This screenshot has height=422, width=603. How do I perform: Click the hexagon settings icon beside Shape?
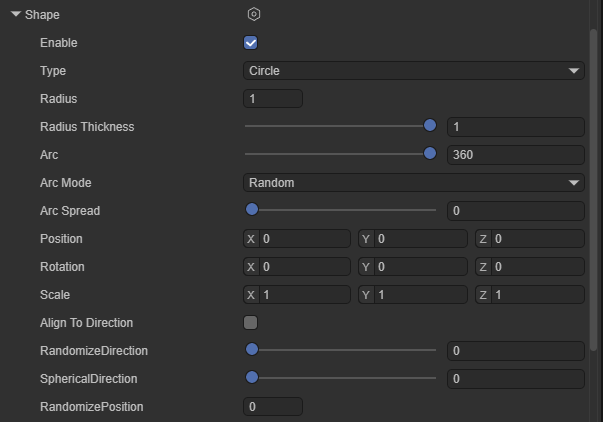[x=254, y=14]
